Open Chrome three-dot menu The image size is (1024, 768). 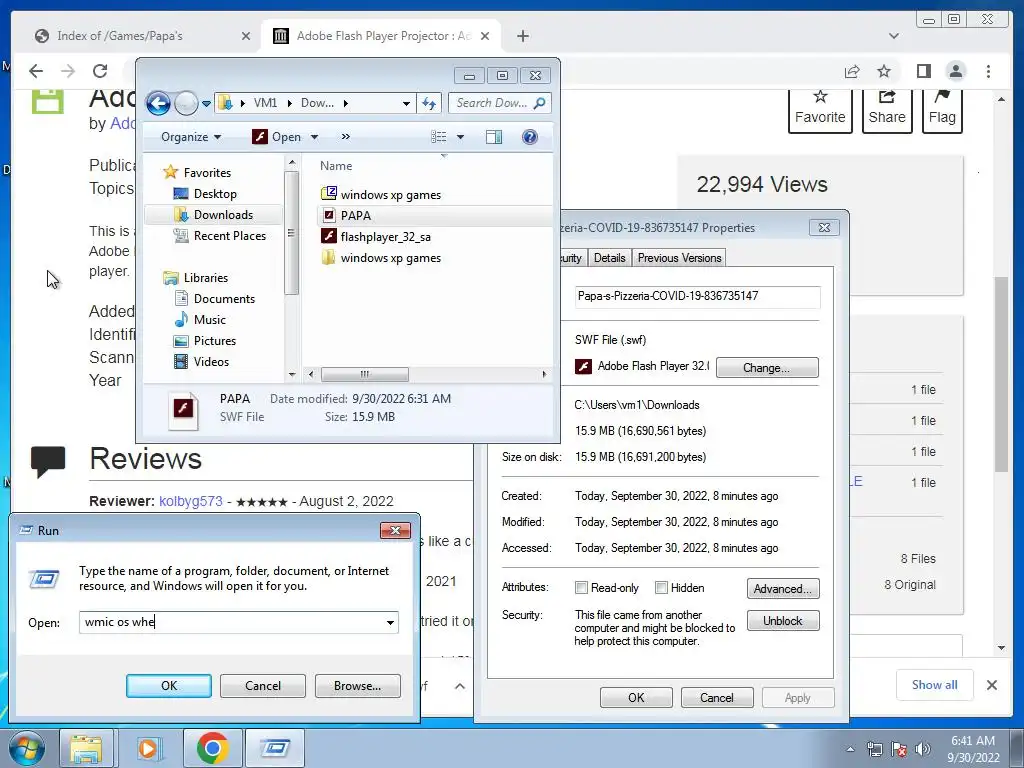click(988, 71)
